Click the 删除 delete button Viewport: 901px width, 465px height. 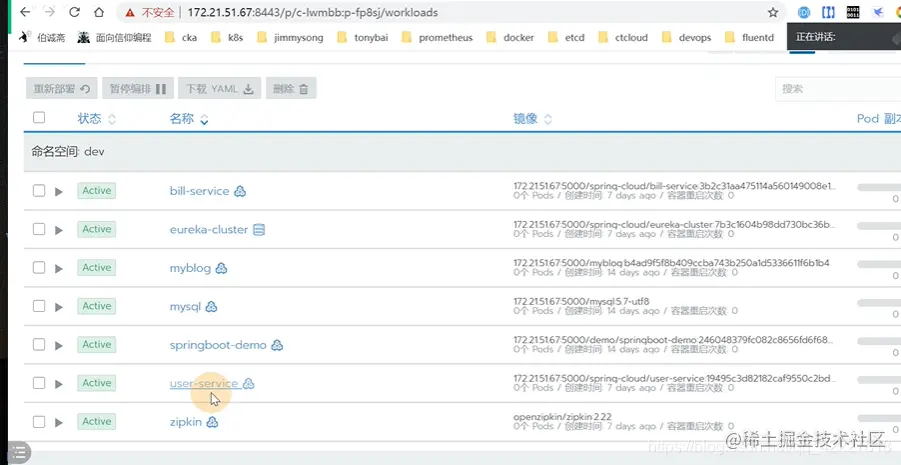pyautogui.click(x=291, y=89)
